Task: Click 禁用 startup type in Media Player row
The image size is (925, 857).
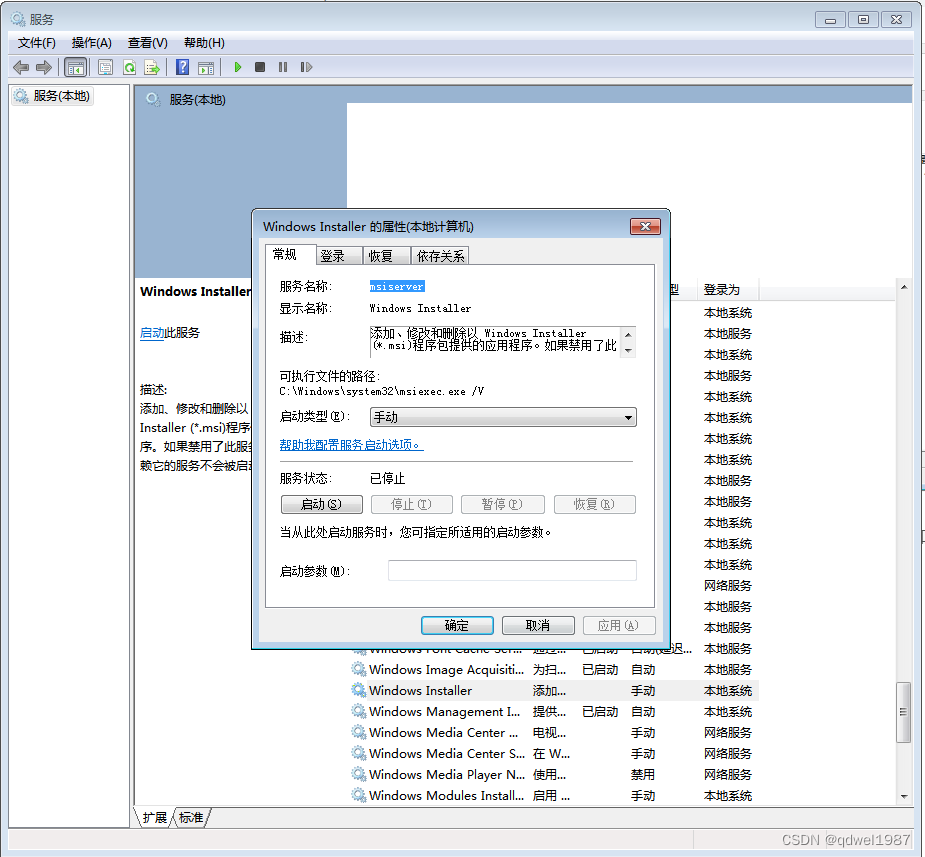Action: [x=643, y=774]
